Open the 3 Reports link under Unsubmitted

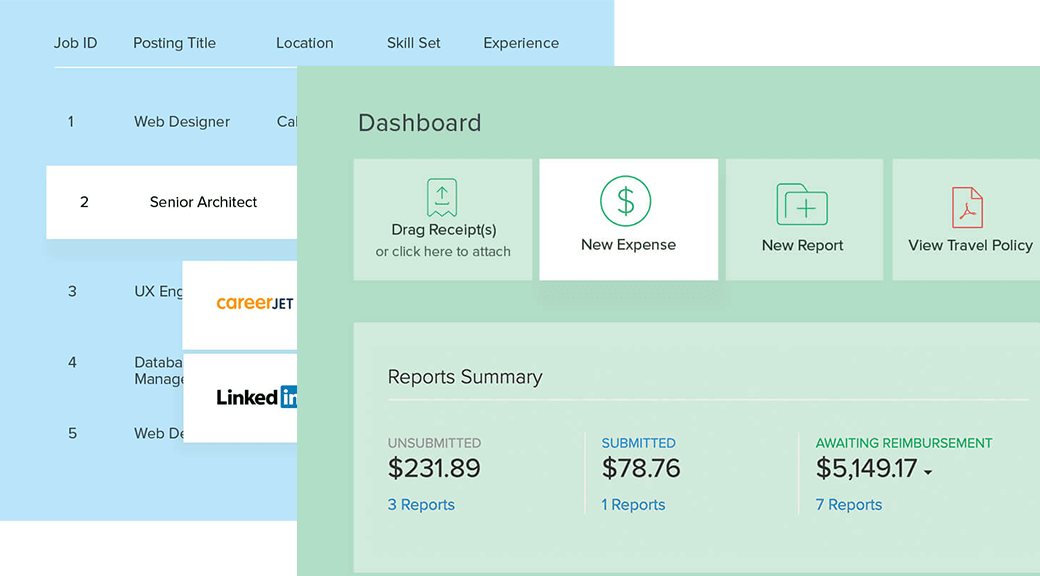(421, 504)
